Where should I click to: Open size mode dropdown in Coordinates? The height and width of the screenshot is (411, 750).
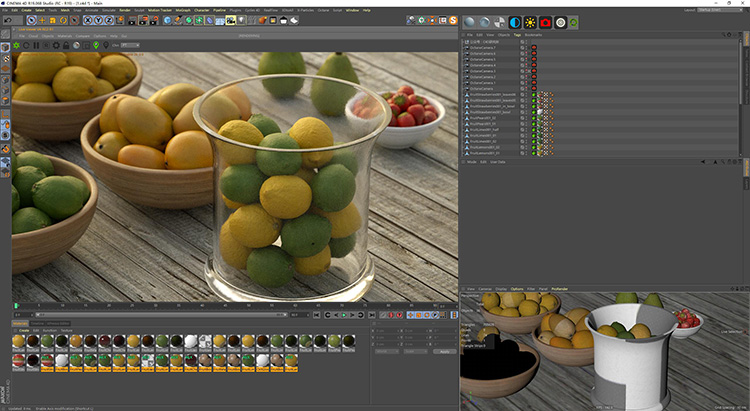tap(415, 351)
